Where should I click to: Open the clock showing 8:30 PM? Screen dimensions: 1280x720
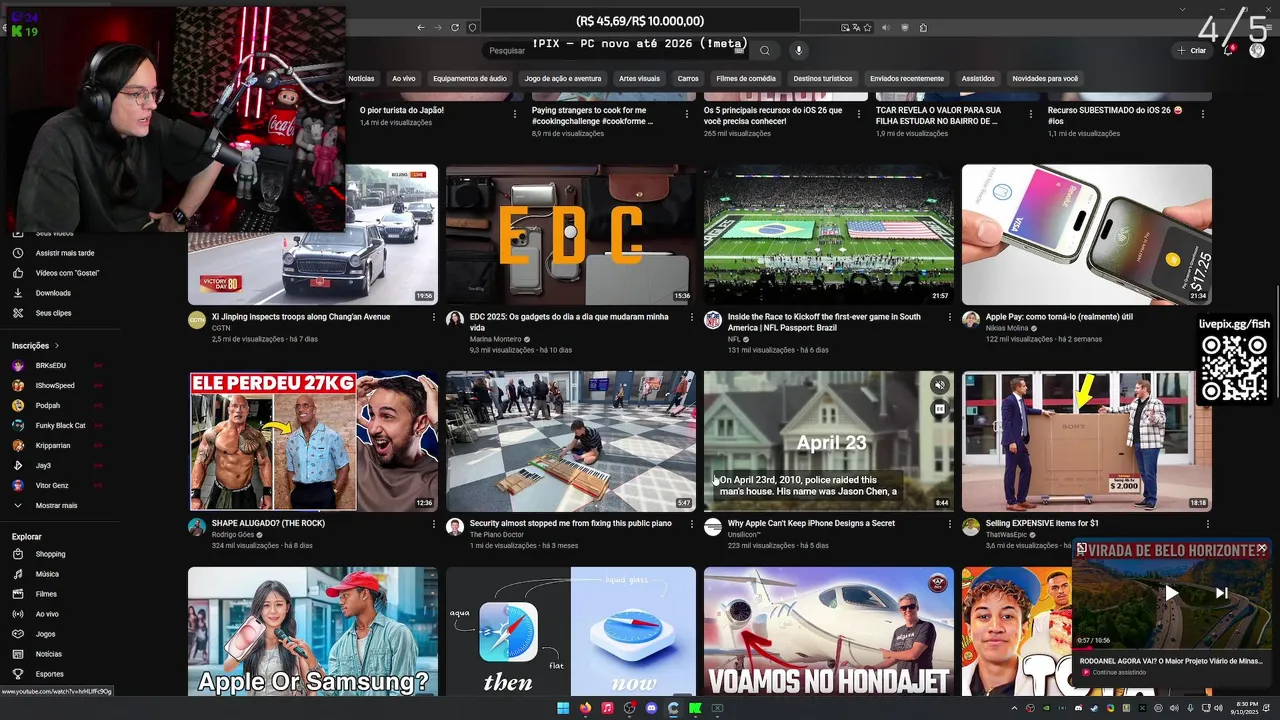(1247, 708)
